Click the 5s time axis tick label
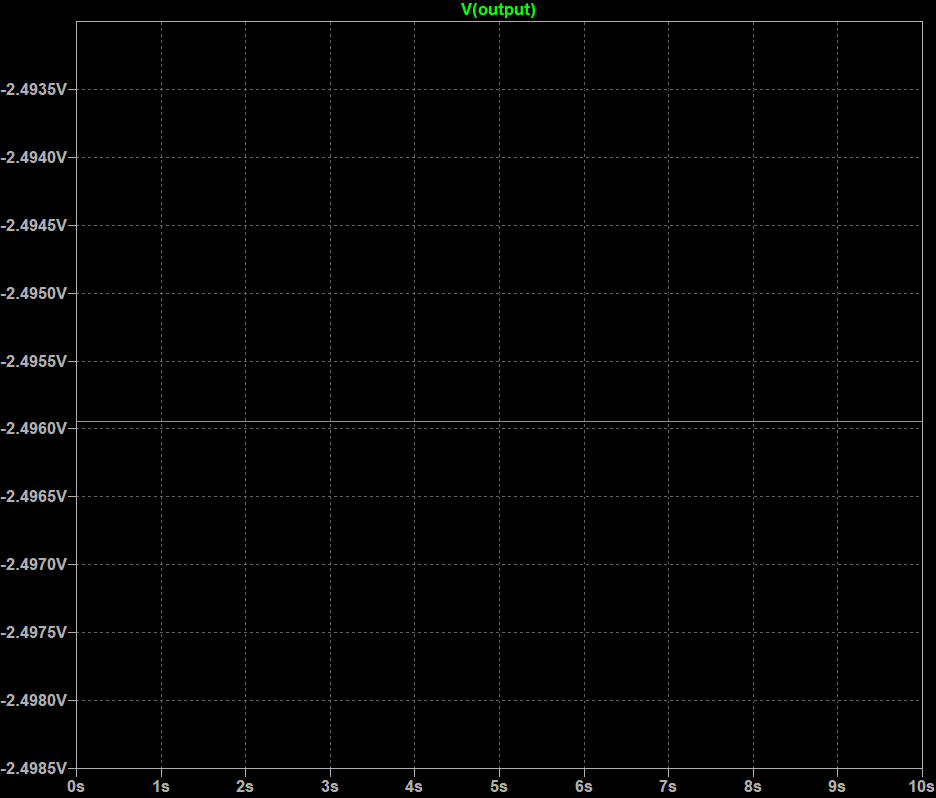Screen dimensions: 936x798 [499, 786]
